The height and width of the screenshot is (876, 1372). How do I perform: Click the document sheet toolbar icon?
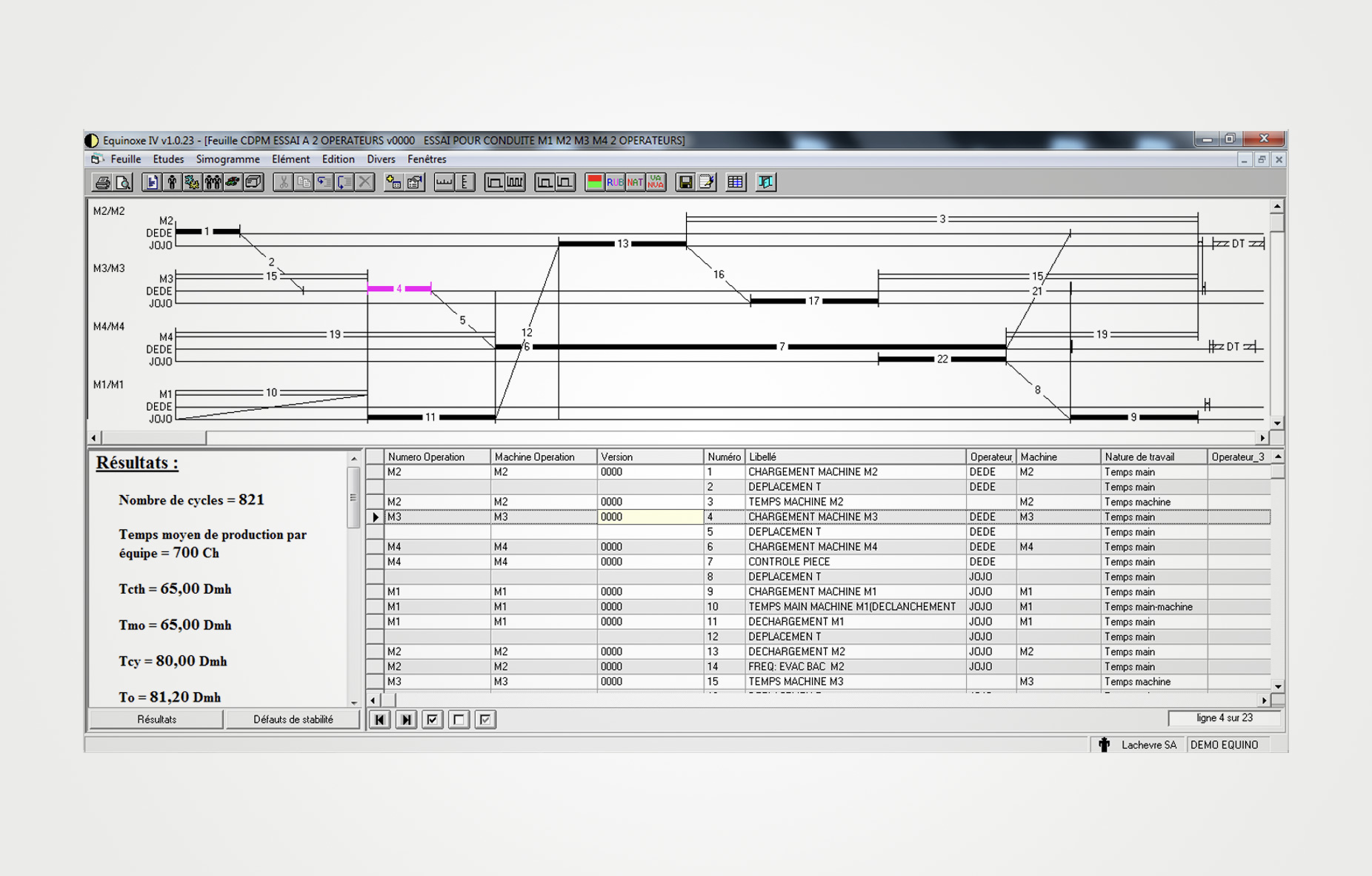pos(152,182)
